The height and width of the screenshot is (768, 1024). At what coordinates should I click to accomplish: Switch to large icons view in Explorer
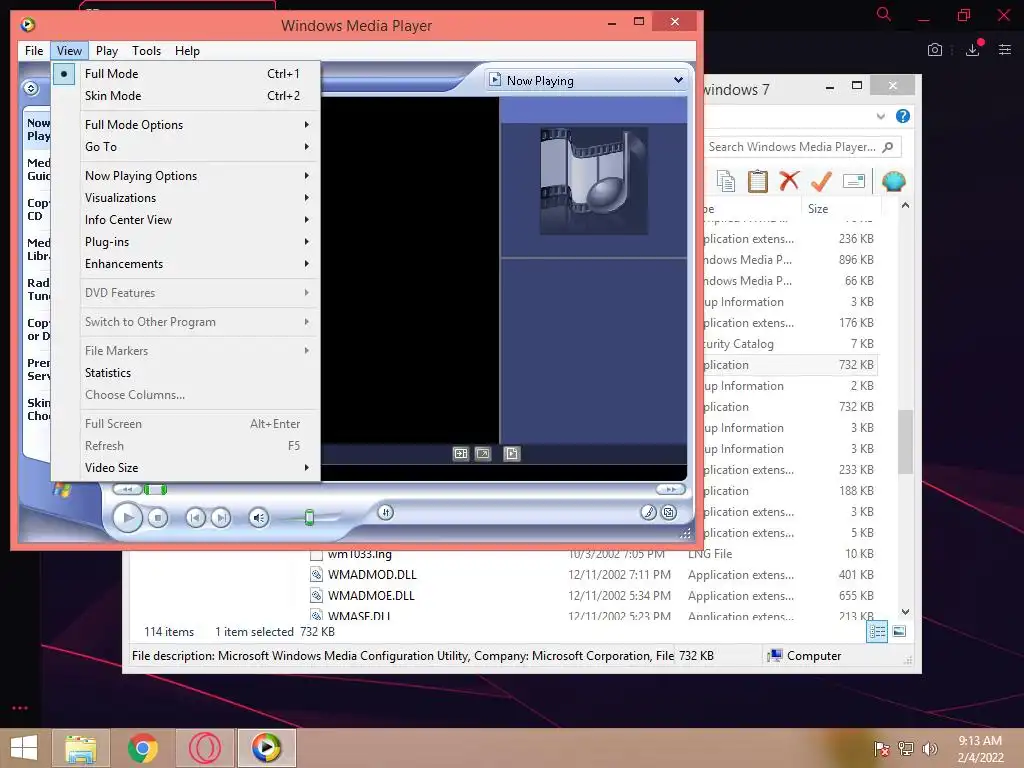899,632
